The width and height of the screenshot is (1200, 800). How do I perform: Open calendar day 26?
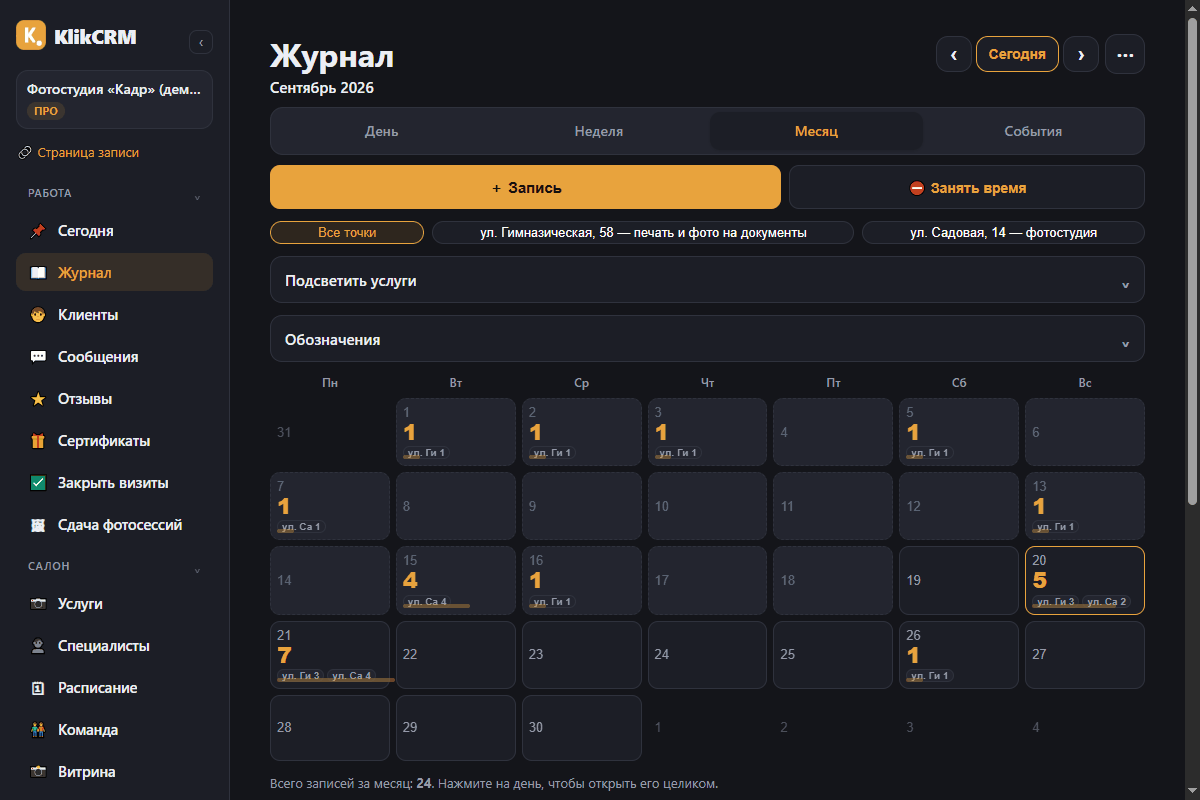click(959, 655)
